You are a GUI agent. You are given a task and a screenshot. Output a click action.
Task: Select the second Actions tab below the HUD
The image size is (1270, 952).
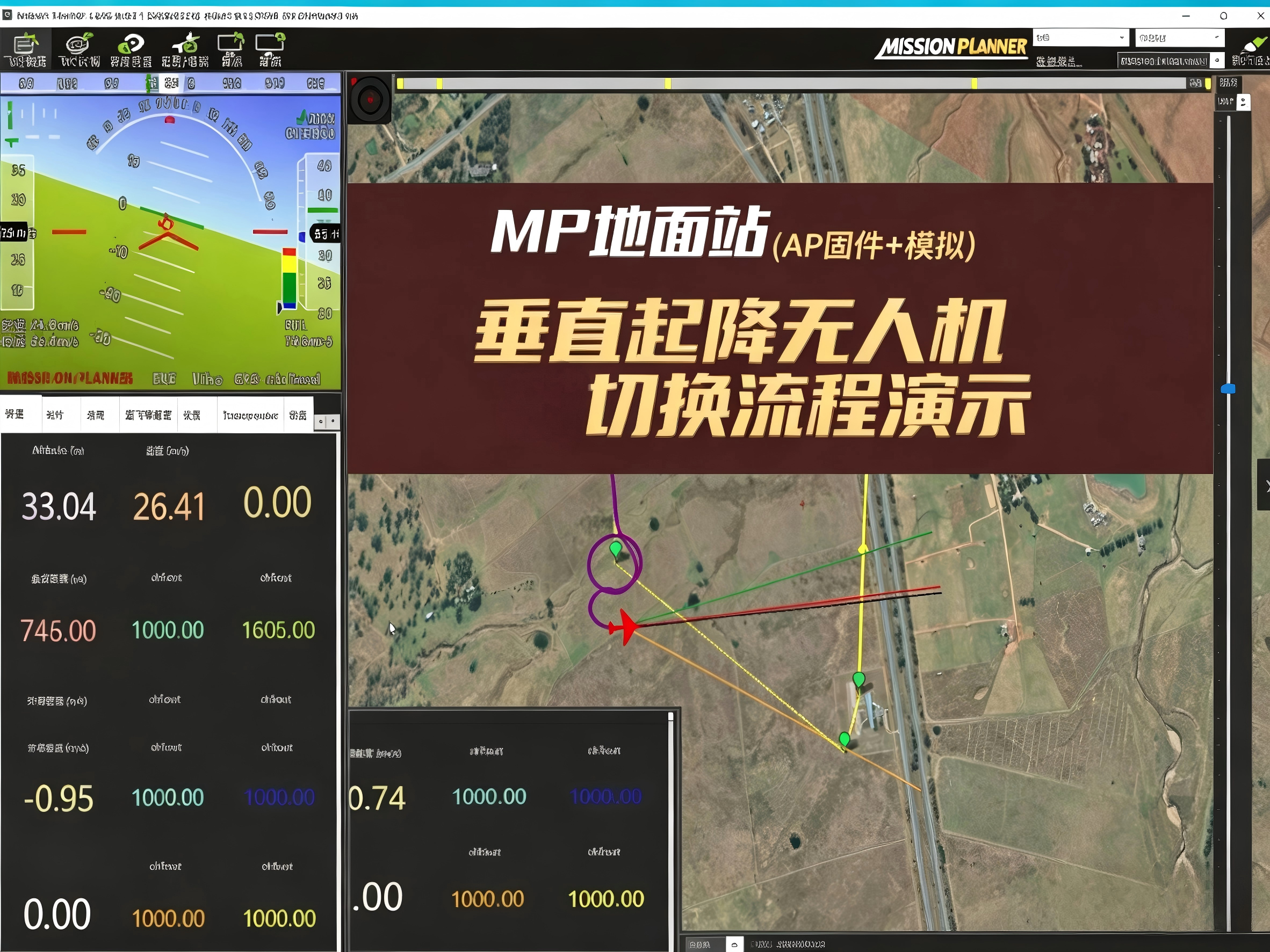[x=61, y=415]
